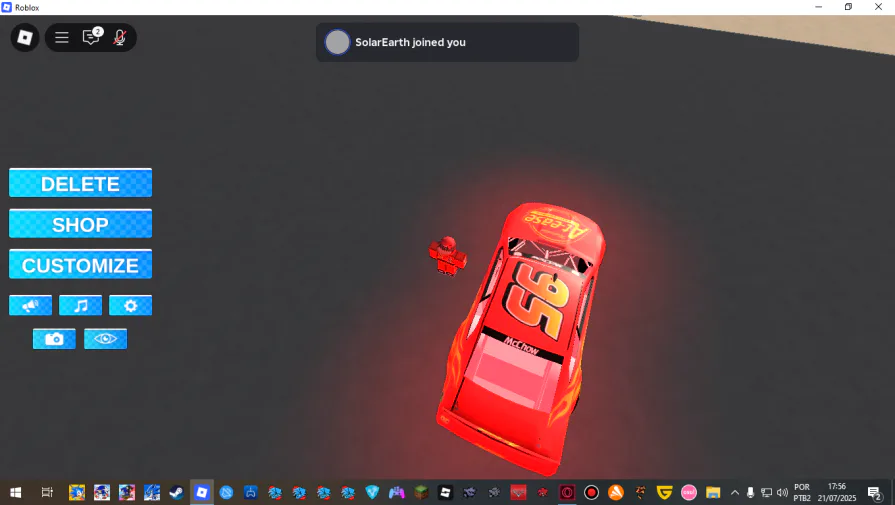Open the blue round taskbar icon
Screen dimensions: 895x505
point(226,492)
